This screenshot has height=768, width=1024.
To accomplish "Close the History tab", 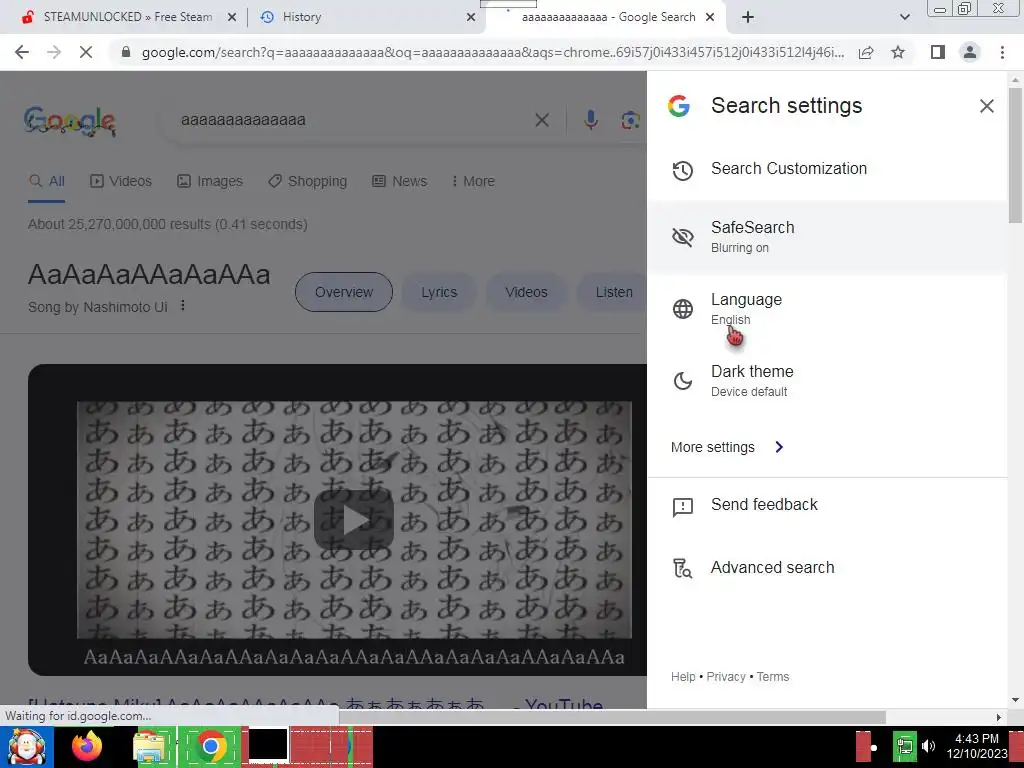I will (x=471, y=18).
